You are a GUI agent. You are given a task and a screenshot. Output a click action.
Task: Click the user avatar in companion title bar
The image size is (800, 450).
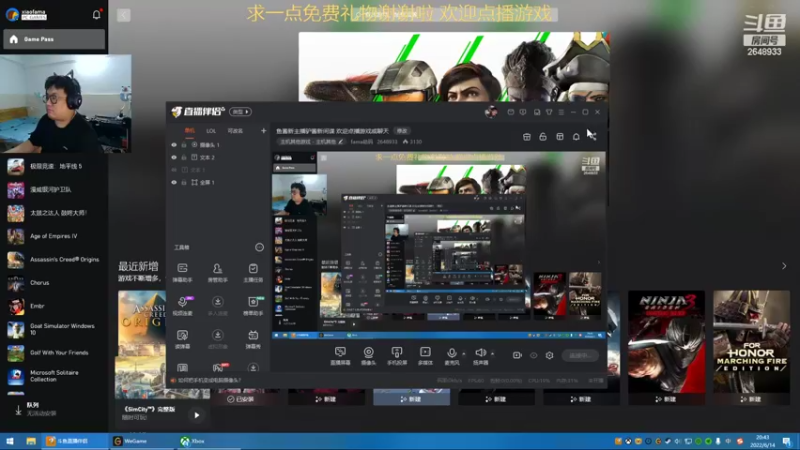click(x=491, y=112)
